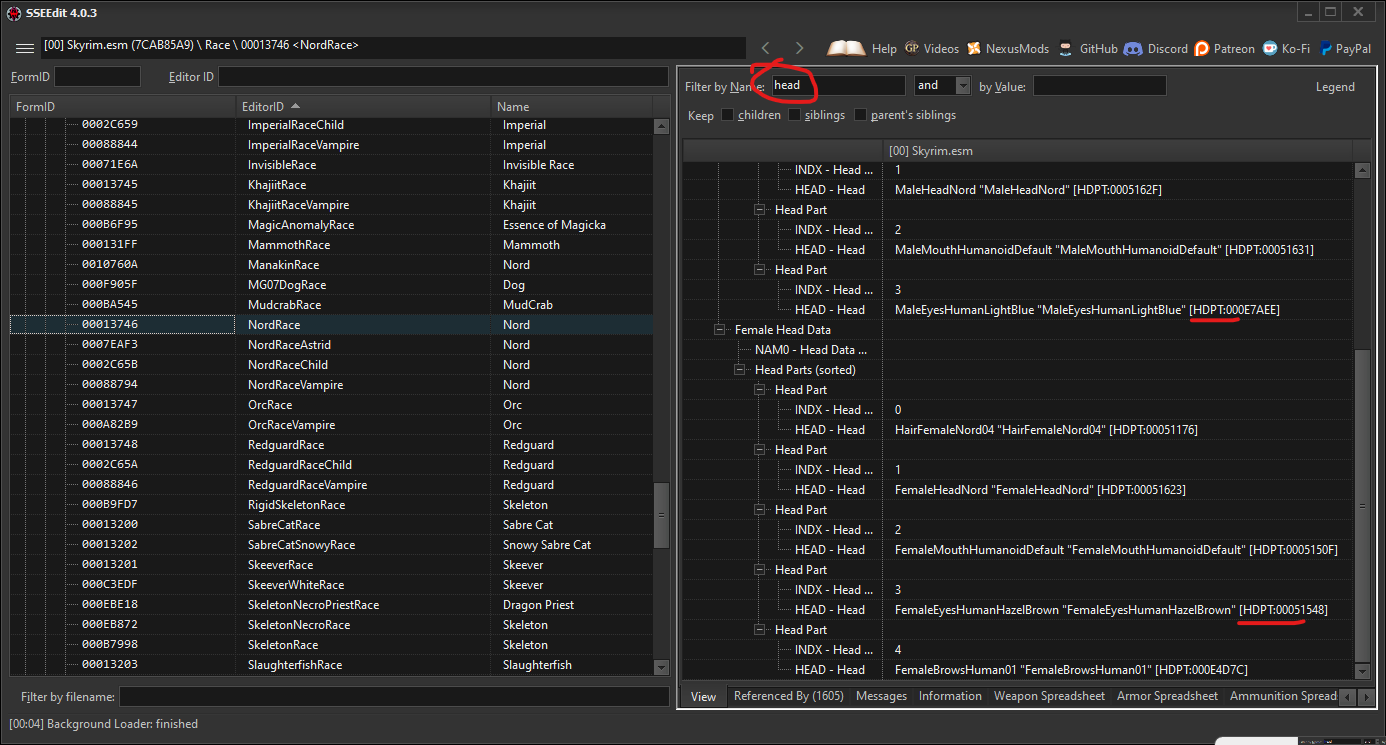Viewport: 1386px width, 745px height.
Task: Select the NordRaceAstrid record row
Action: click(x=331, y=345)
